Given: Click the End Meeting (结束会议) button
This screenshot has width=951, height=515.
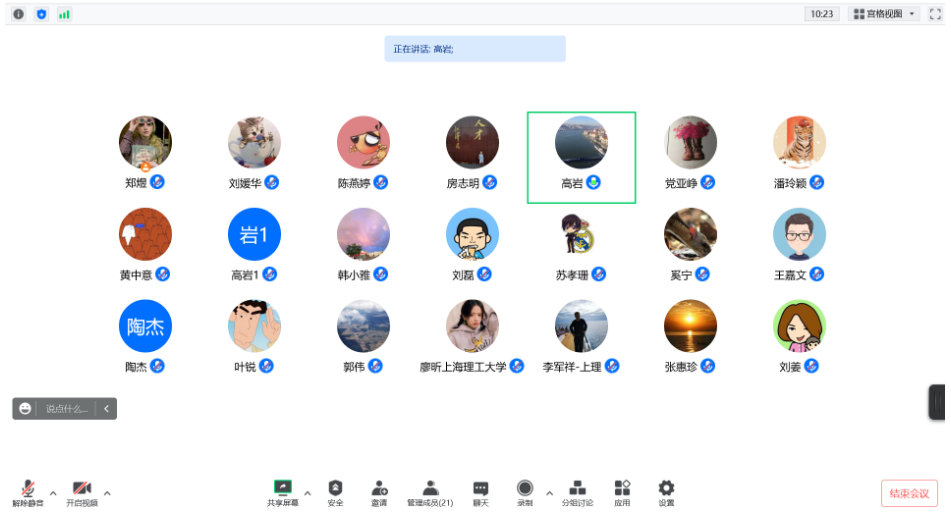Looking at the screenshot, I should click(x=909, y=493).
